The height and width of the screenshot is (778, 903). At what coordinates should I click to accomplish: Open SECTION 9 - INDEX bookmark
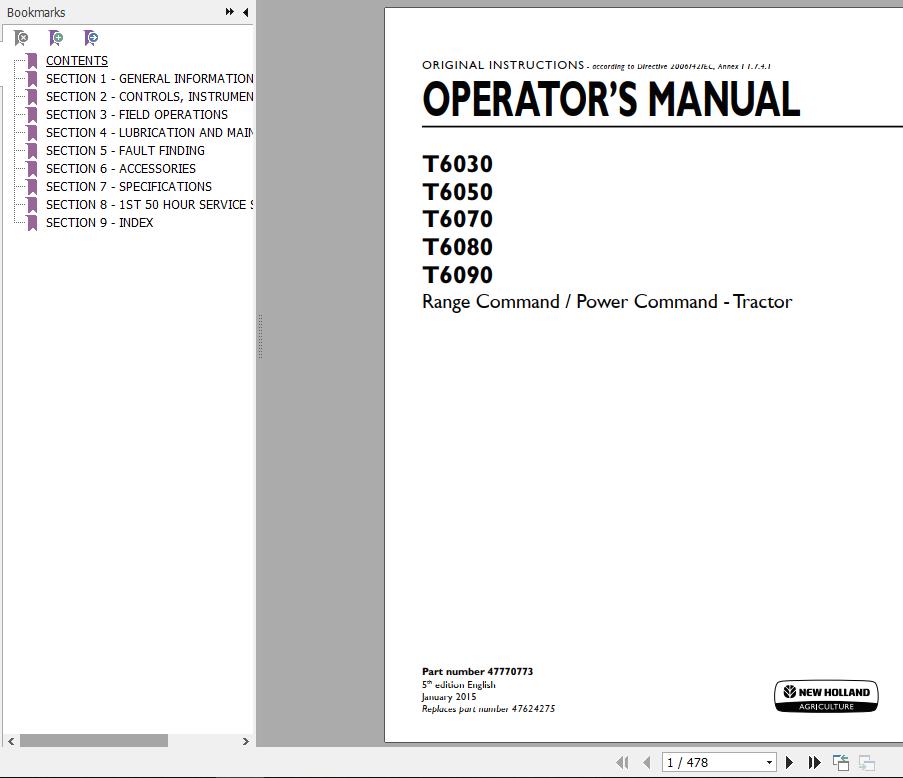(100, 222)
